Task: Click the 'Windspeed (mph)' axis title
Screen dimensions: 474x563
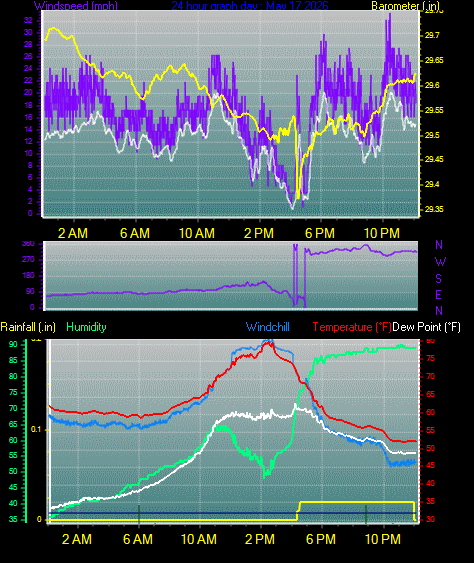Action: click(x=75, y=5)
